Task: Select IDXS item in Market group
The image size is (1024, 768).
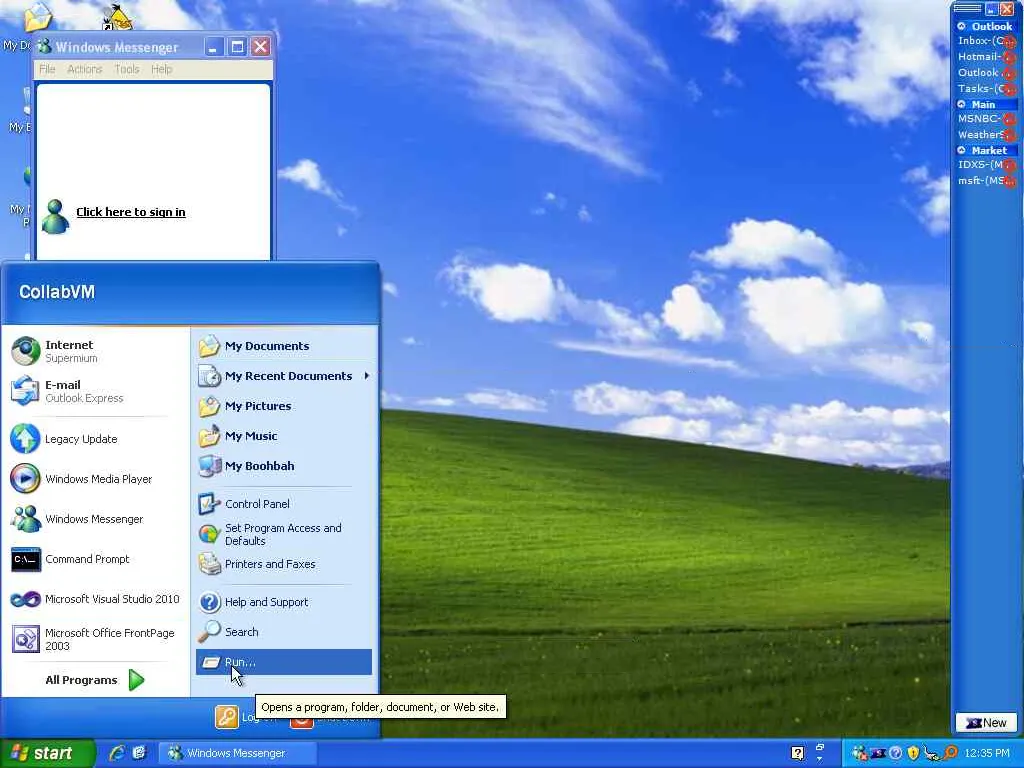Action: point(985,165)
